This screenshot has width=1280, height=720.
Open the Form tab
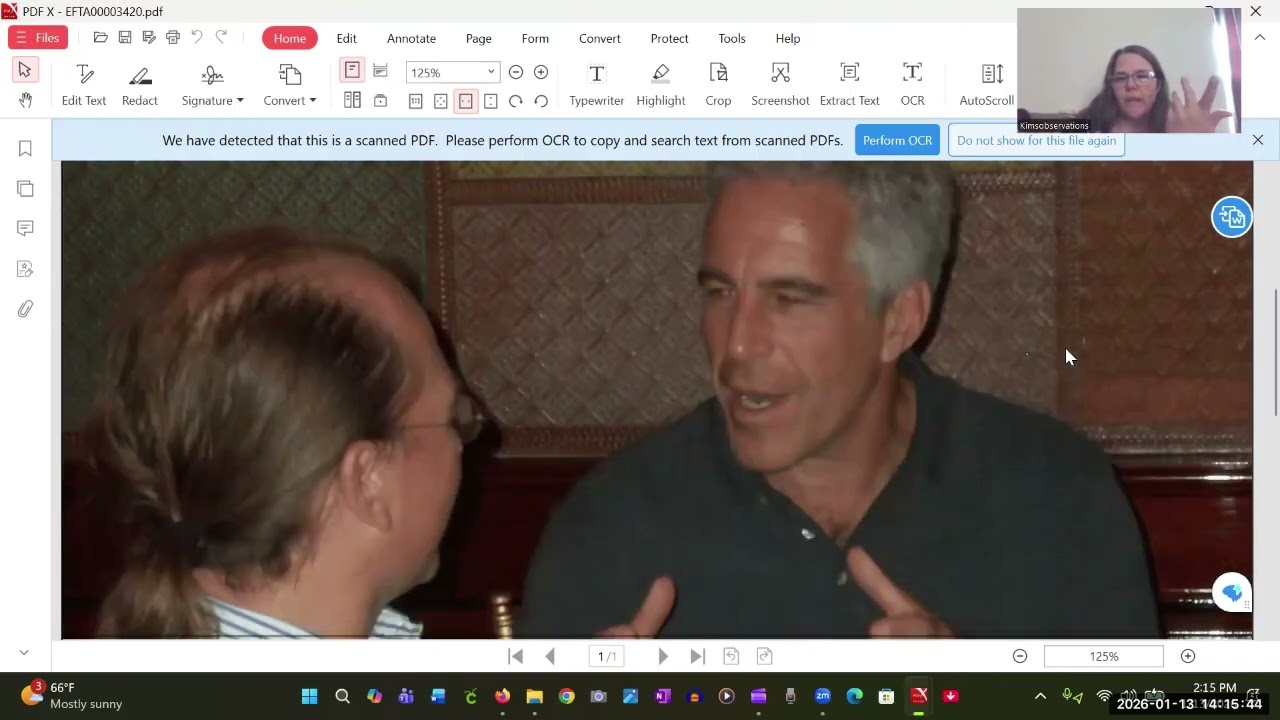tap(535, 38)
